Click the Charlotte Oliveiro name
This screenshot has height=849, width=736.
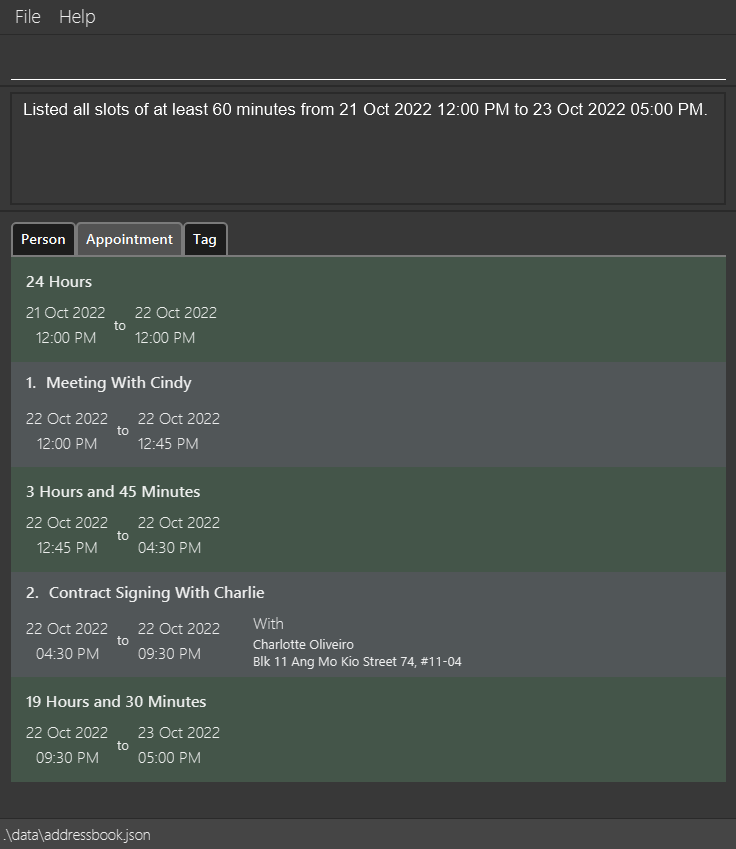(x=303, y=644)
